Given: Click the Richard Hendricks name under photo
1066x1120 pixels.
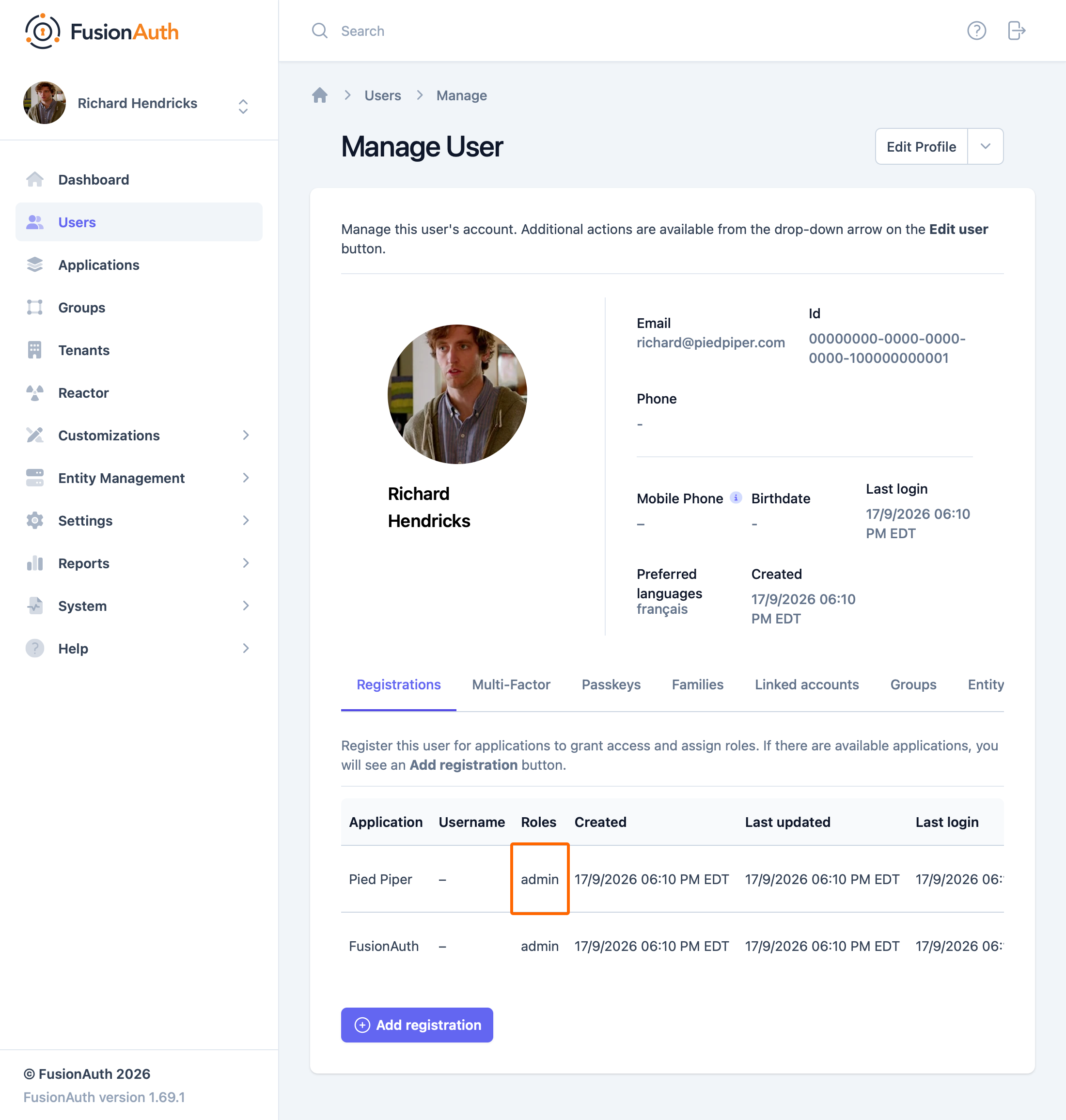Looking at the screenshot, I should point(429,507).
